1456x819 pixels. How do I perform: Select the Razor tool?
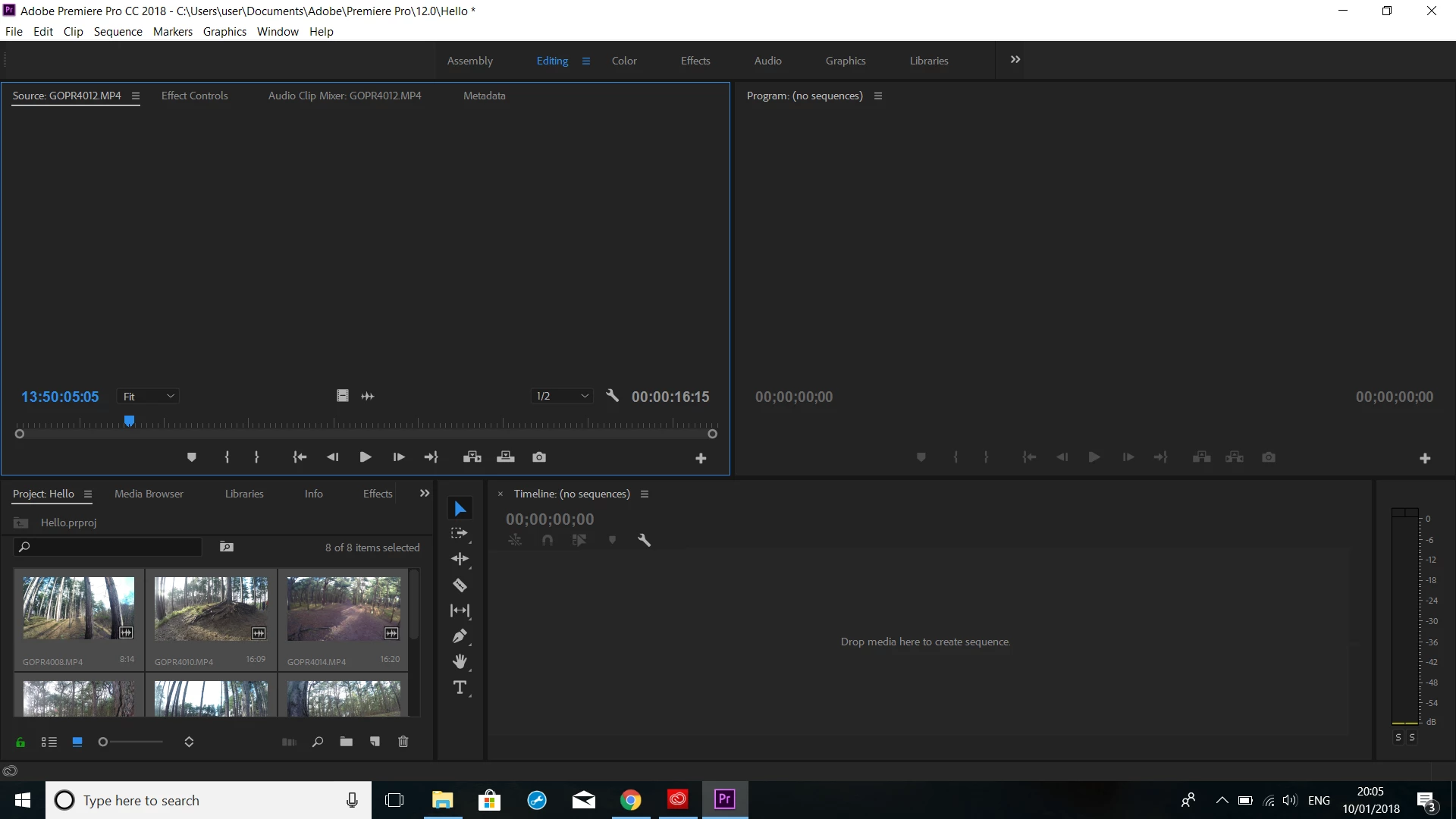pos(460,585)
